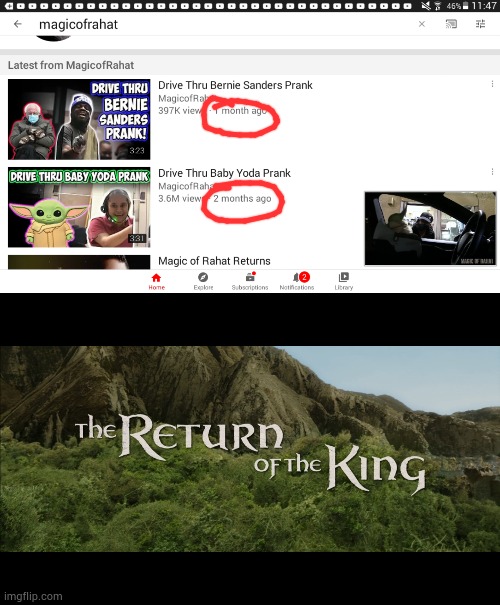Open the Drive Thru Bernie Sanders Prank title
The image size is (500, 605).
coord(235,85)
